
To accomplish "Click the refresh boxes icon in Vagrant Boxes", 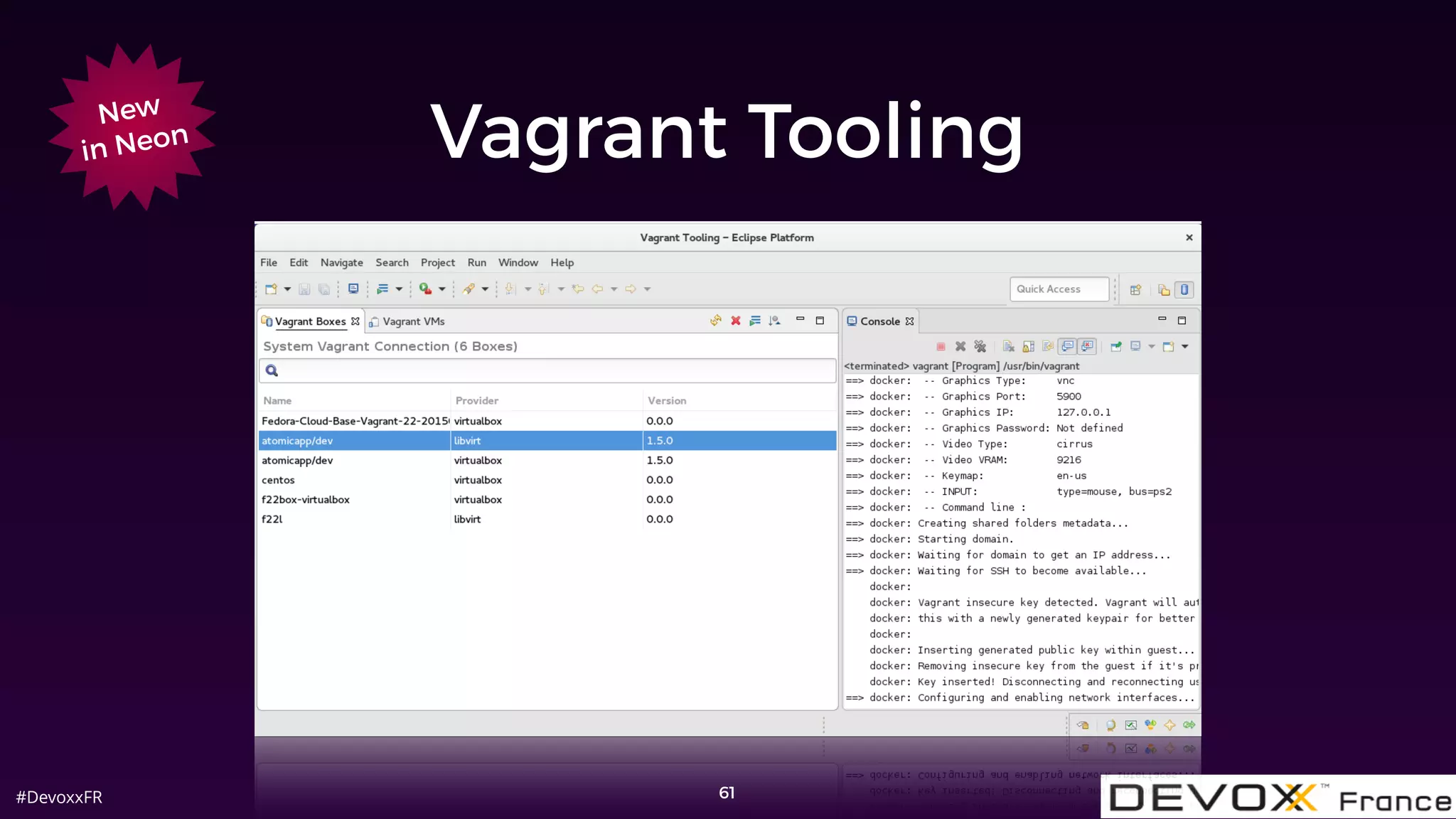I will pyautogui.click(x=716, y=321).
